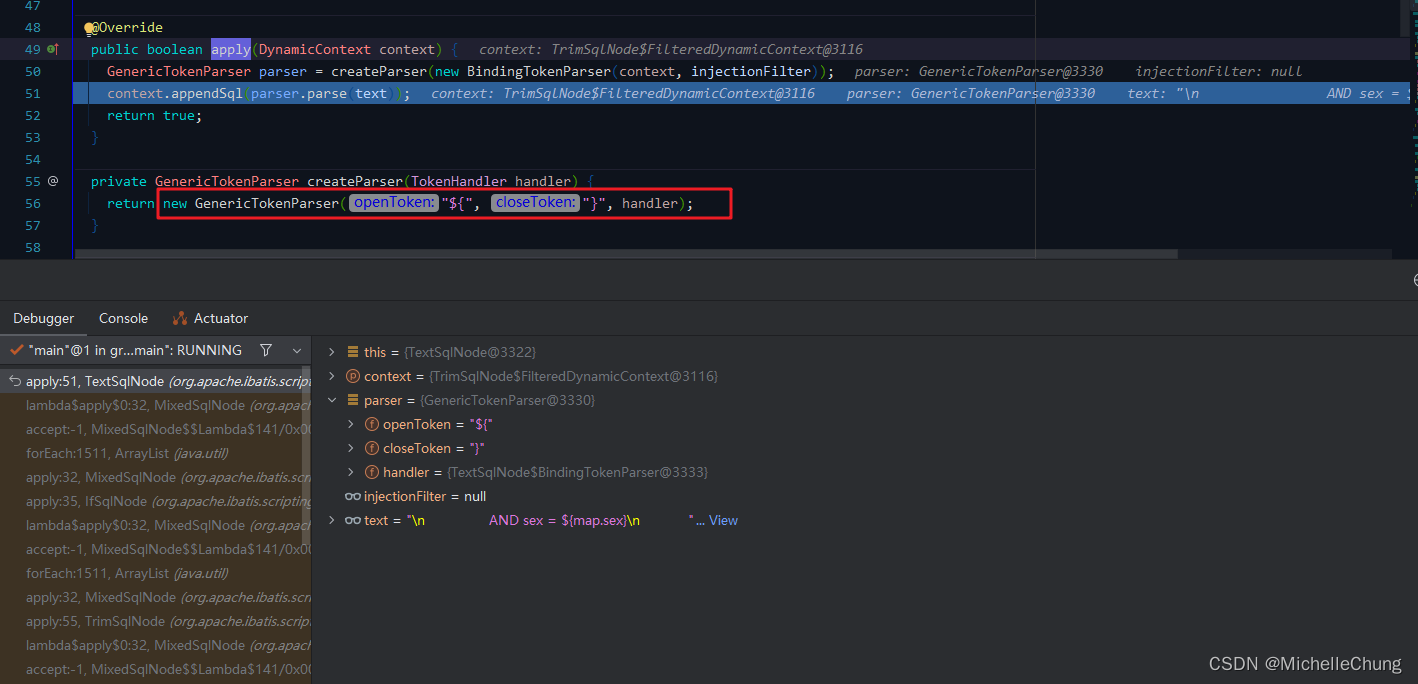
Task: Click the highlighted 'apply' method name on line 49
Action: [230, 49]
